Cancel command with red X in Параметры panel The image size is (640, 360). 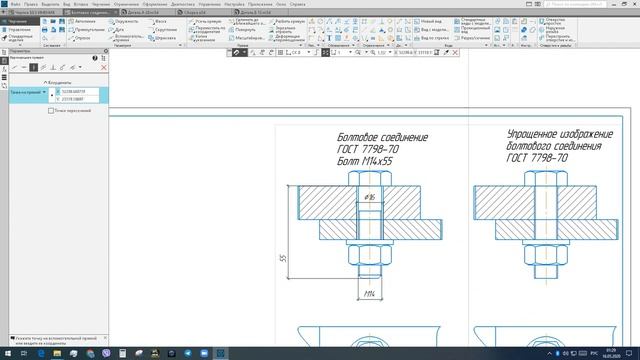pos(104,67)
